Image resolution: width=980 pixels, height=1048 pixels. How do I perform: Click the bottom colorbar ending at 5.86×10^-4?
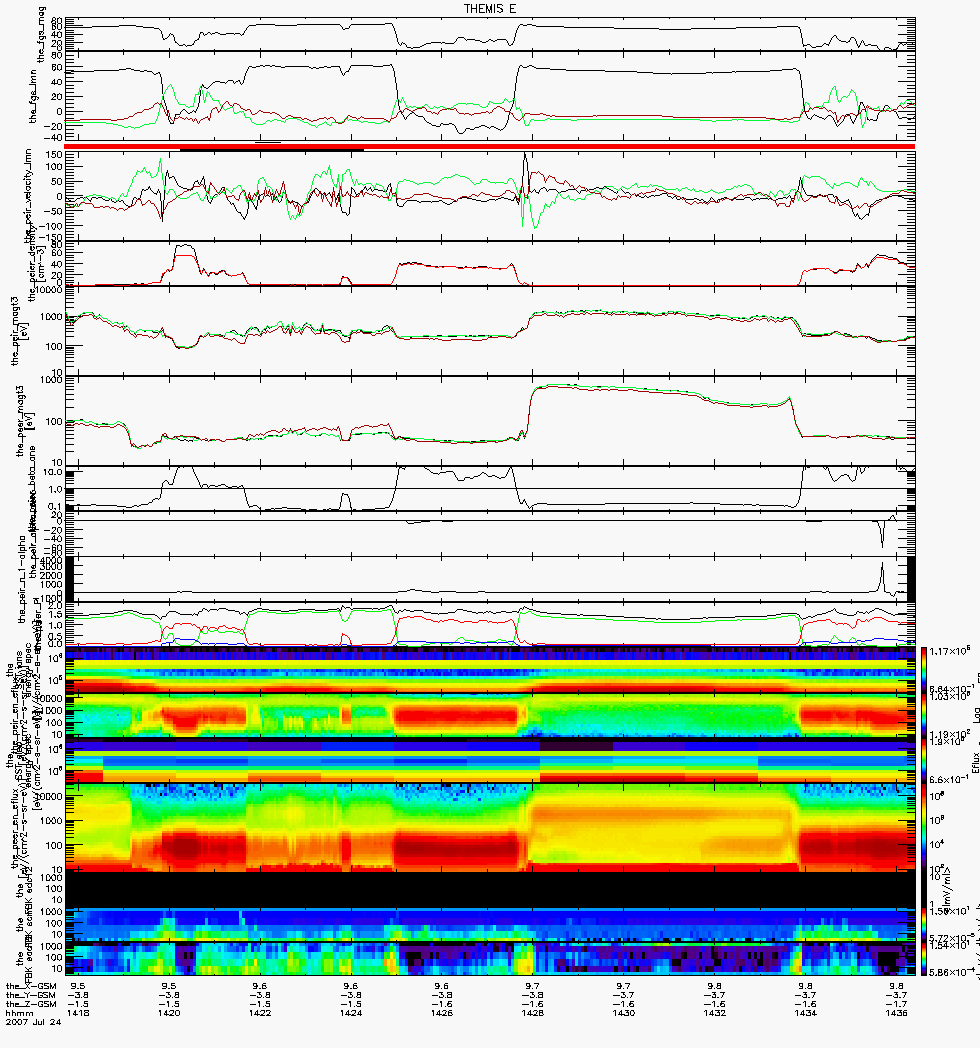[924, 958]
